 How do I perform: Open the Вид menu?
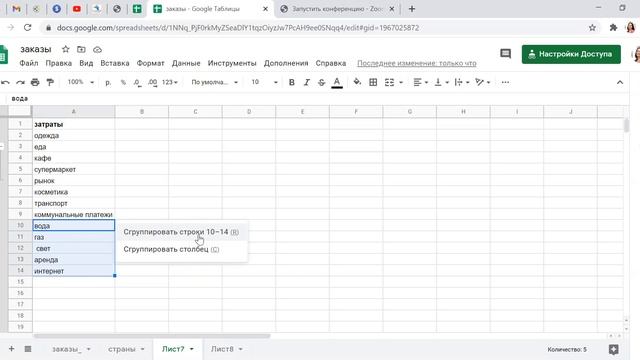pos(86,63)
